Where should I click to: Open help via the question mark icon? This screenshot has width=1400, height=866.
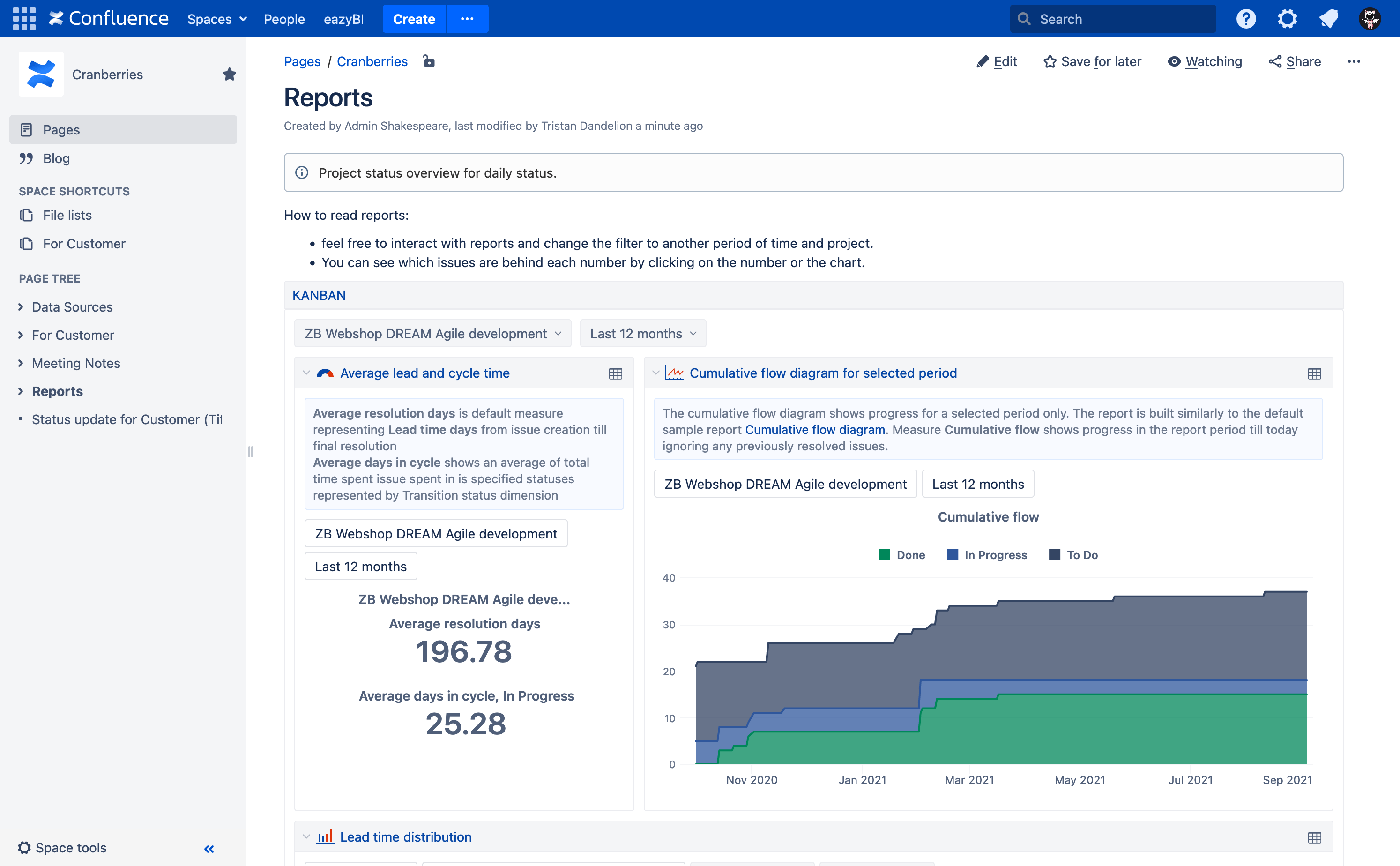point(1246,18)
